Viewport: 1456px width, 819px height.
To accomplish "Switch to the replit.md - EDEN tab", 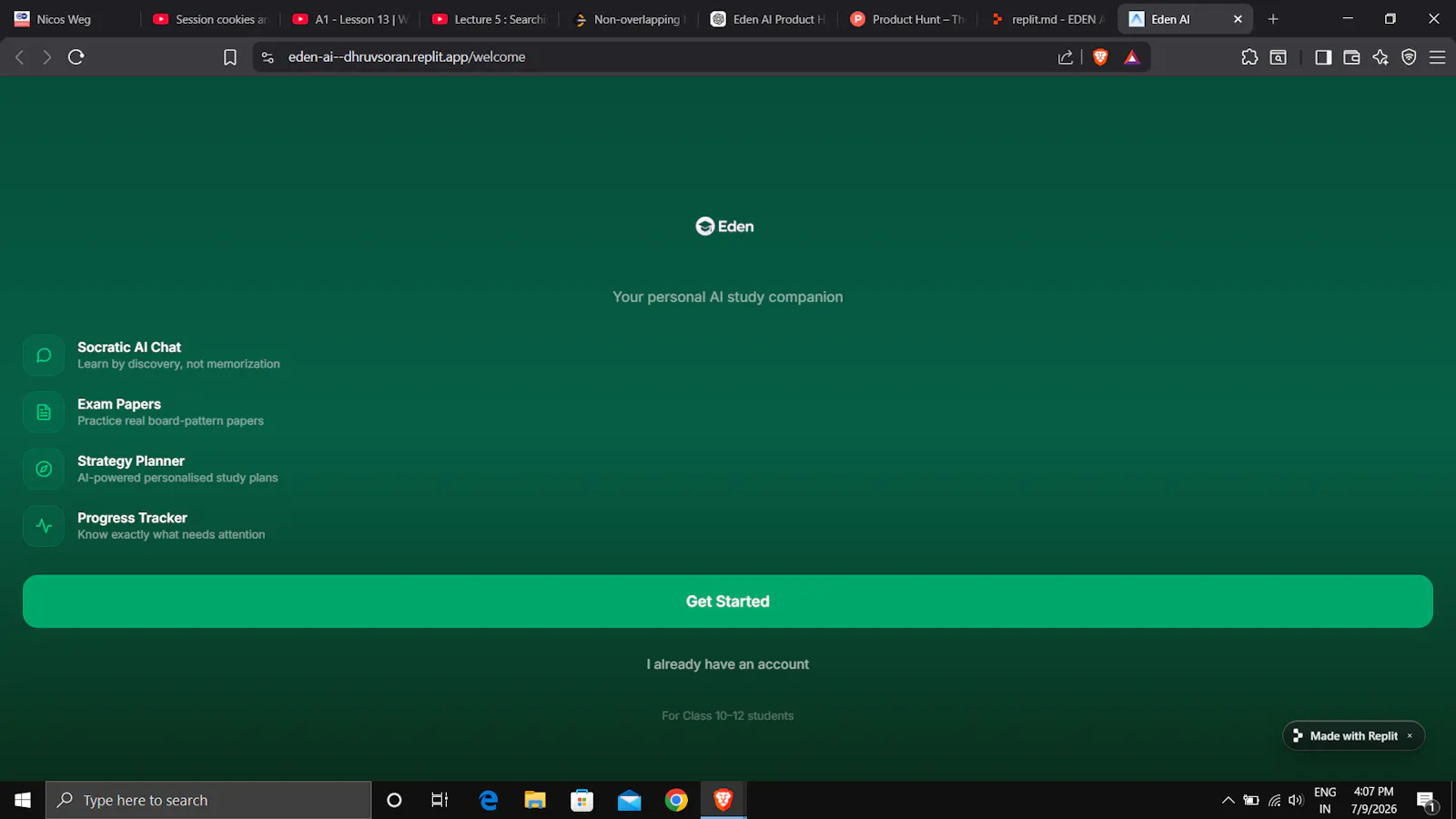I will tap(1046, 19).
